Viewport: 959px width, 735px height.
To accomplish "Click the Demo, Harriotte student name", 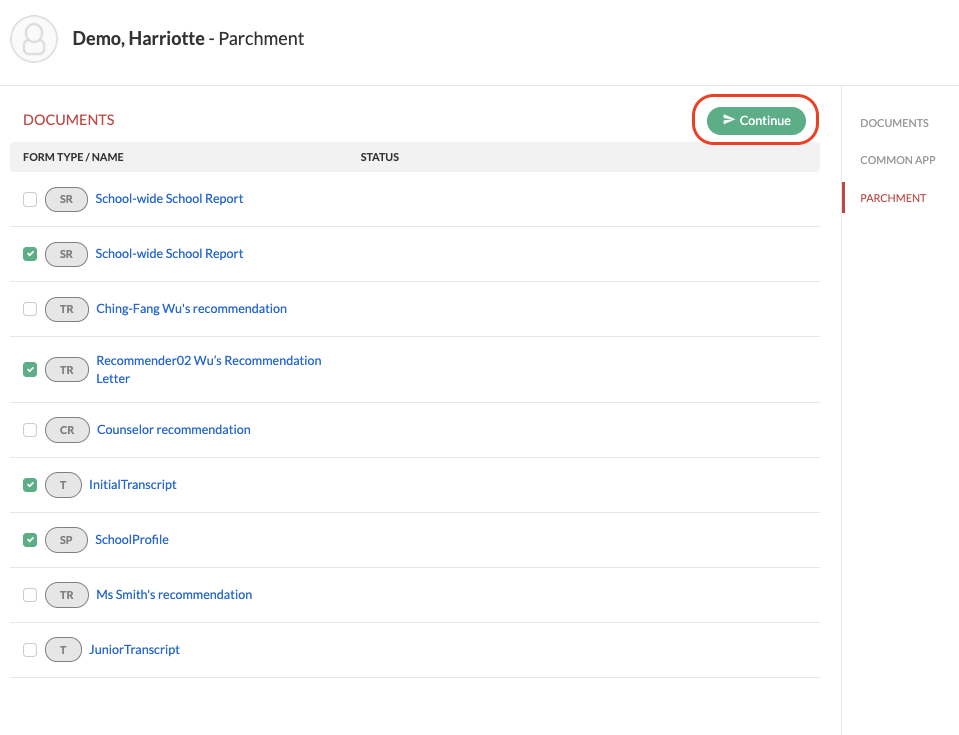I will click(x=139, y=39).
